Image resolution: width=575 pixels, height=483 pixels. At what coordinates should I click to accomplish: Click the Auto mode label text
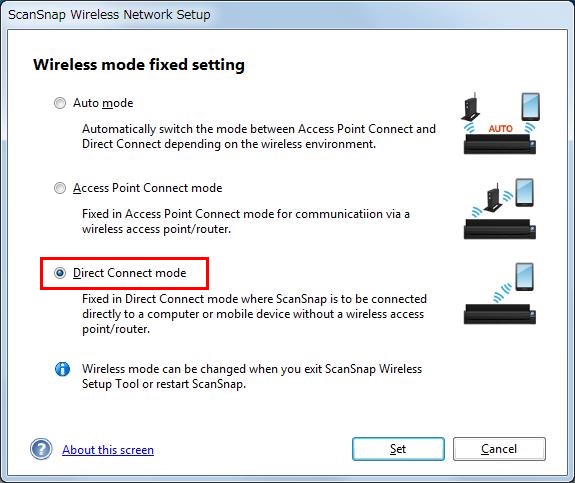pos(103,103)
